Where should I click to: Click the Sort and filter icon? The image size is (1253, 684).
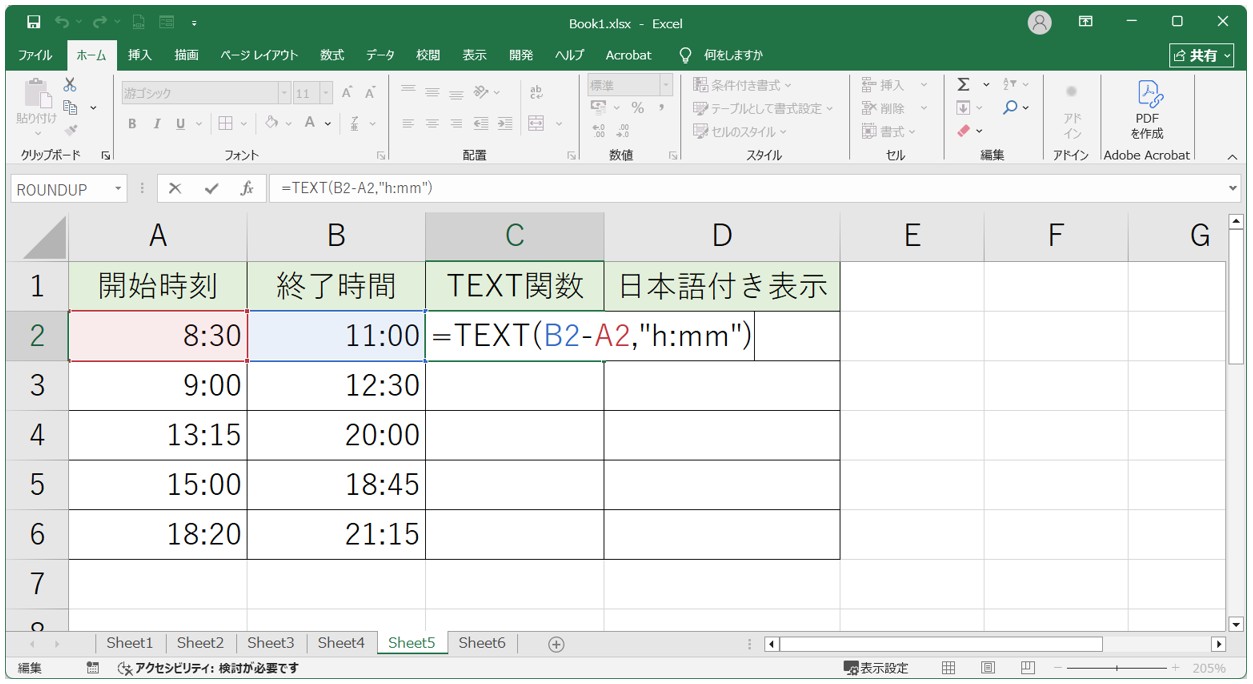(1010, 85)
